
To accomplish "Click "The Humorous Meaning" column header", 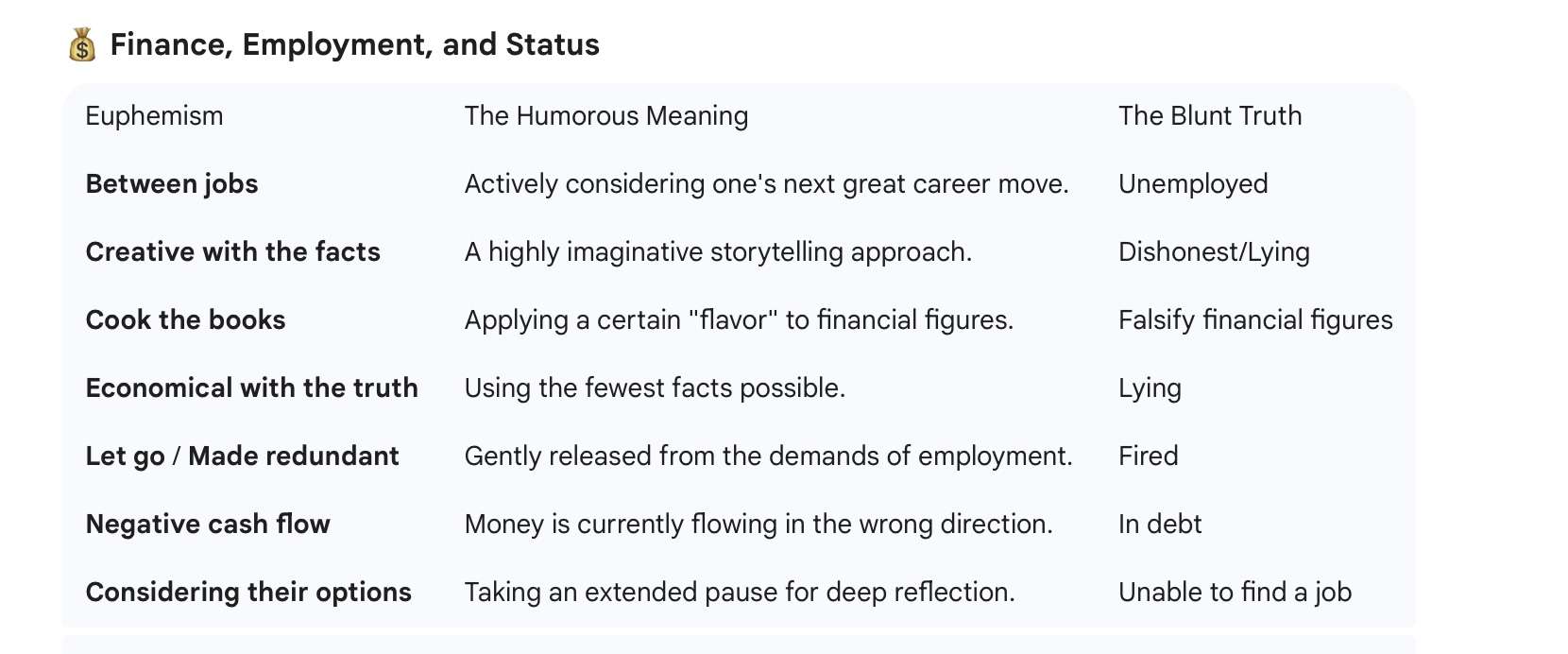I will tap(605, 116).
